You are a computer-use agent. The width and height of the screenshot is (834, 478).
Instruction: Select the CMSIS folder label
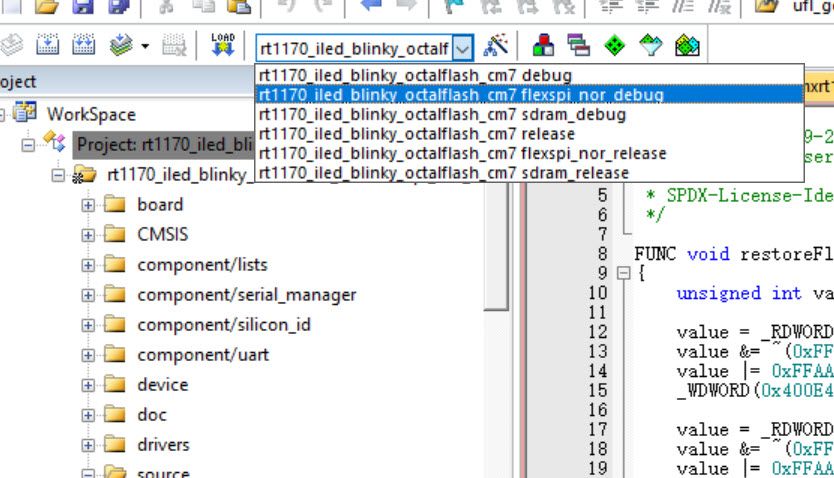[x=163, y=234]
